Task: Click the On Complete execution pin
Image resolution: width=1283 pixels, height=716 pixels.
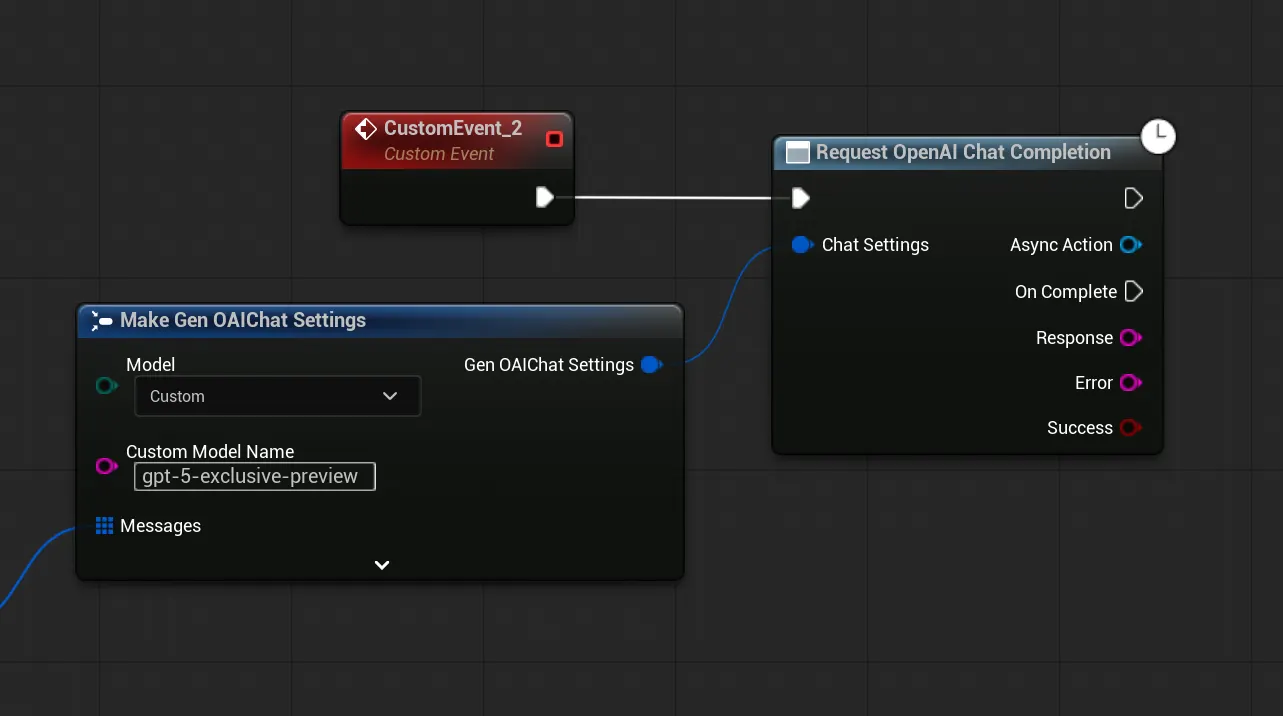Action: pos(1133,291)
